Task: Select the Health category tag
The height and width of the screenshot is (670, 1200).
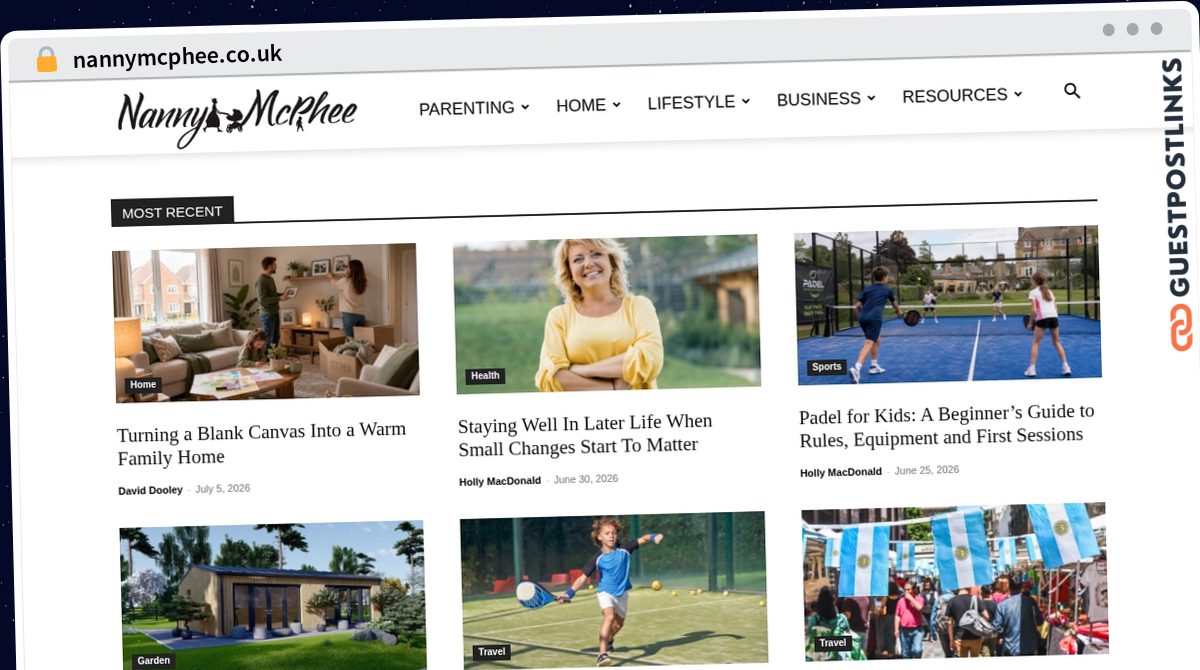Action: pos(485,376)
